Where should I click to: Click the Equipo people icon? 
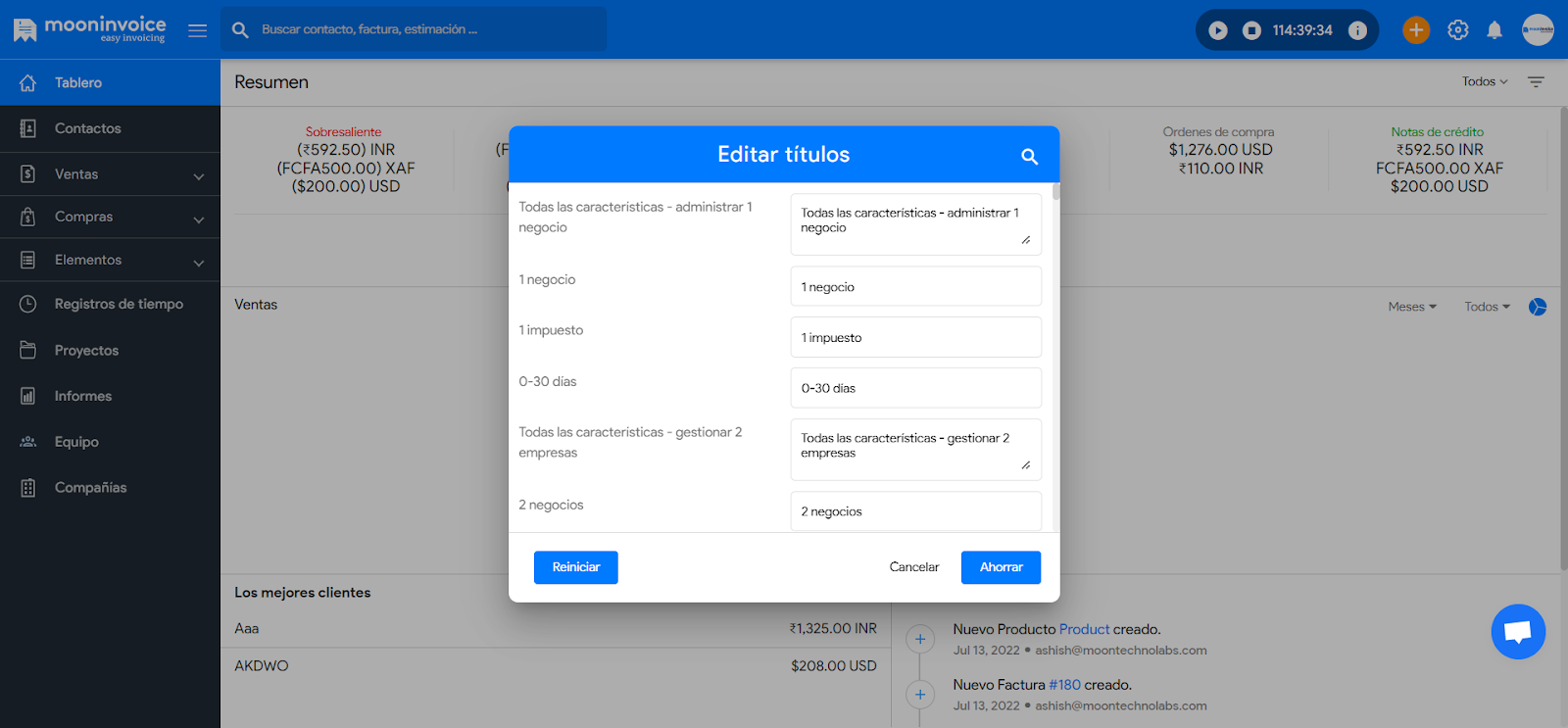point(27,442)
